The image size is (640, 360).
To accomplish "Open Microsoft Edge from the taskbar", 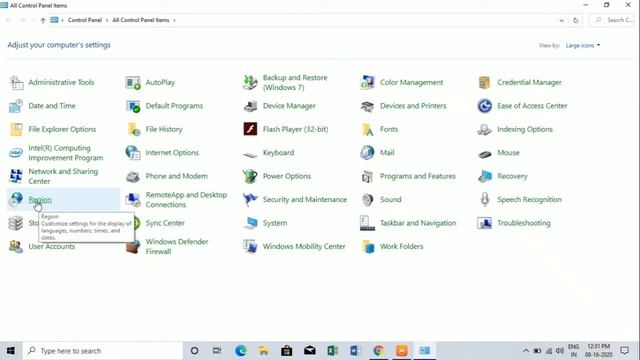I will [x=241, y=351].
